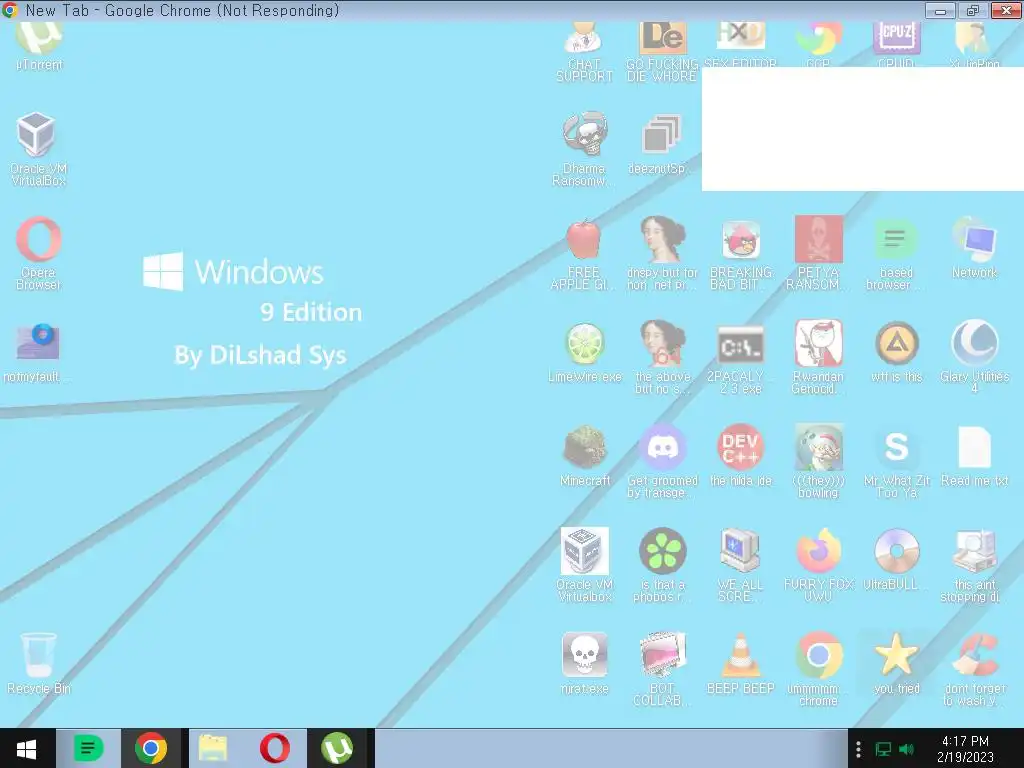
Task: Open the deeznutSp... desktop icon
Action: [660, 145]
